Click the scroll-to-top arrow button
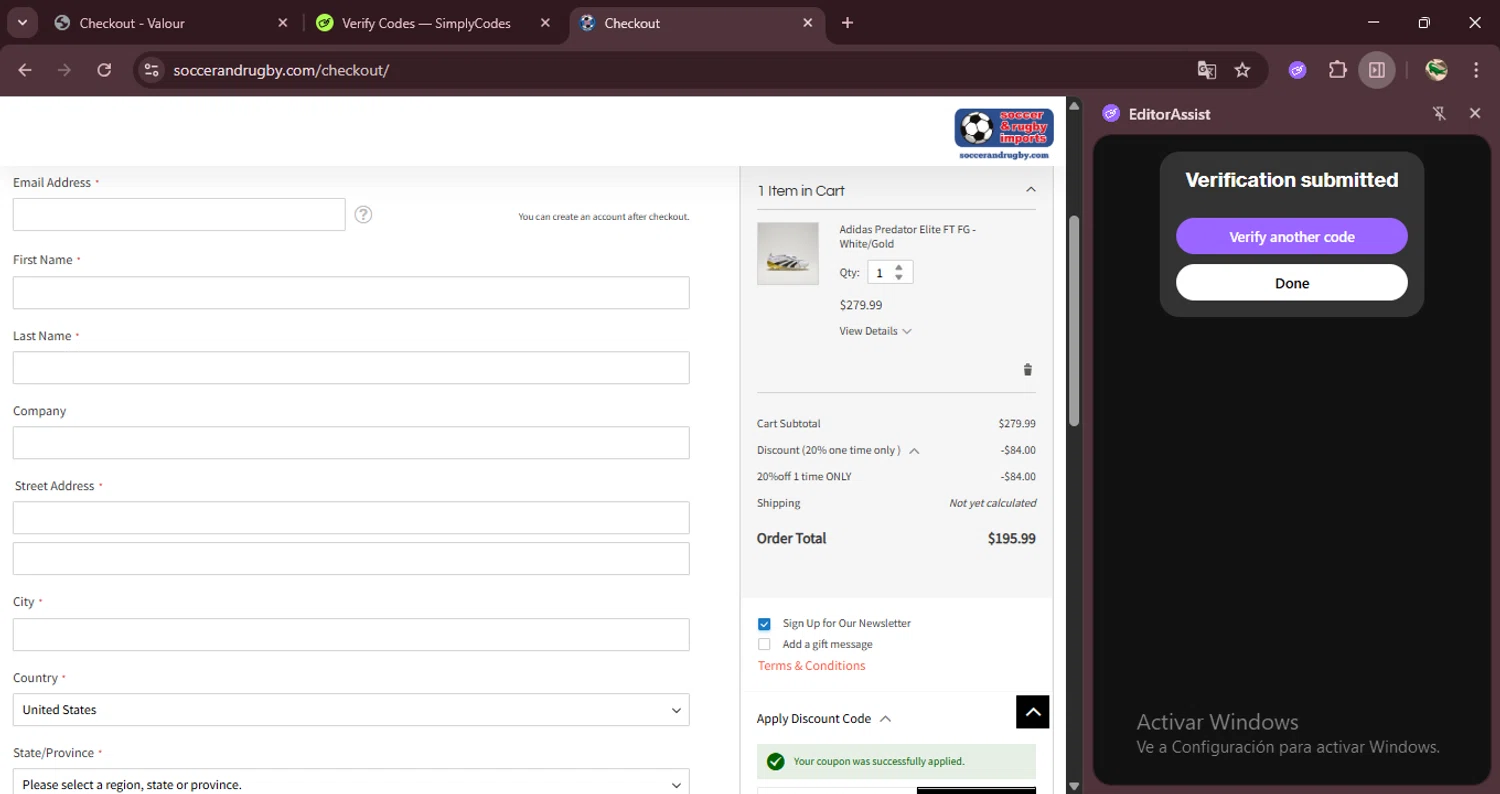 tap(1033, 712)
